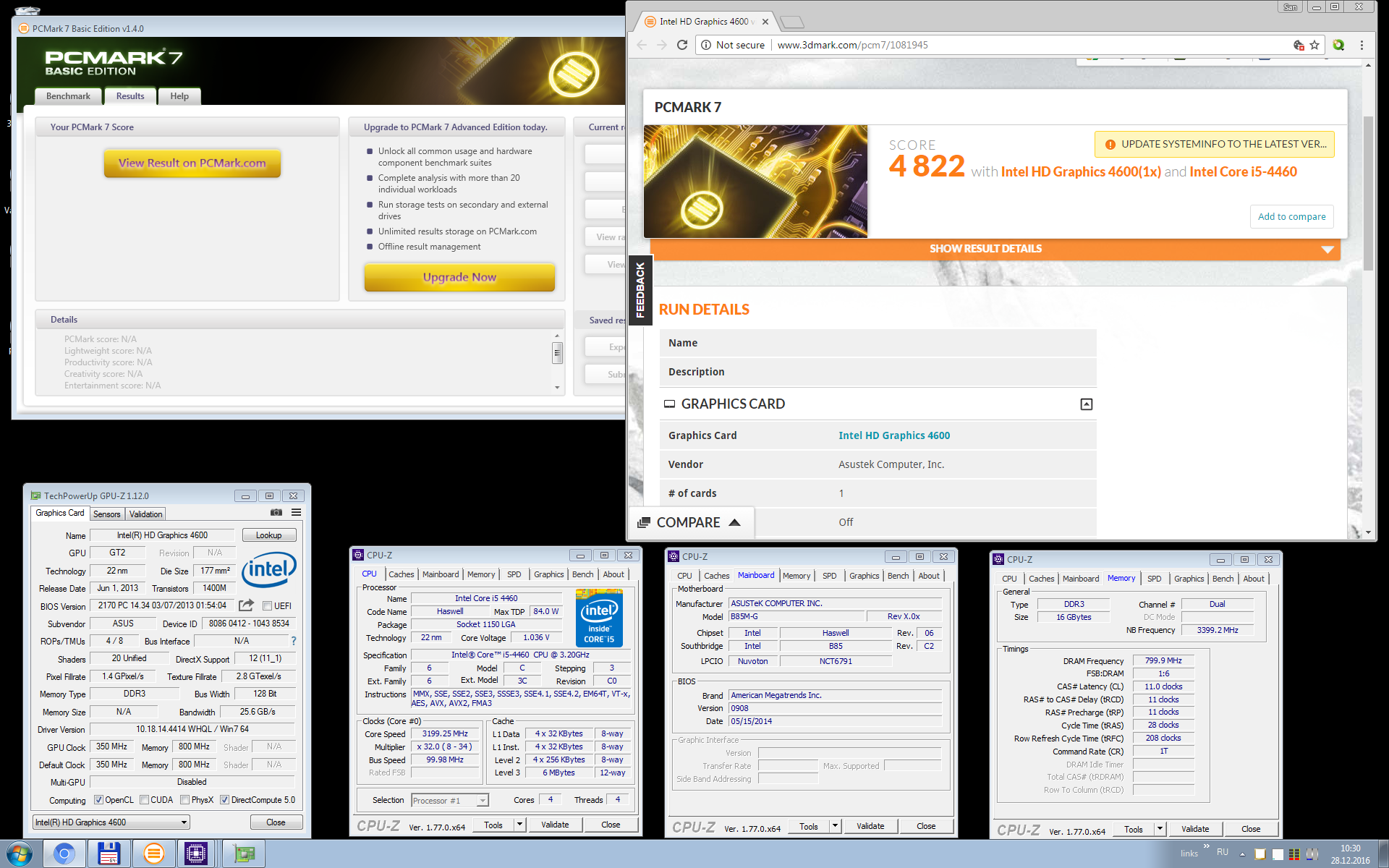Screen dimensions: 1389x868
Task: Reload the 3dmark page in the browser
Action: pos(681,45)
